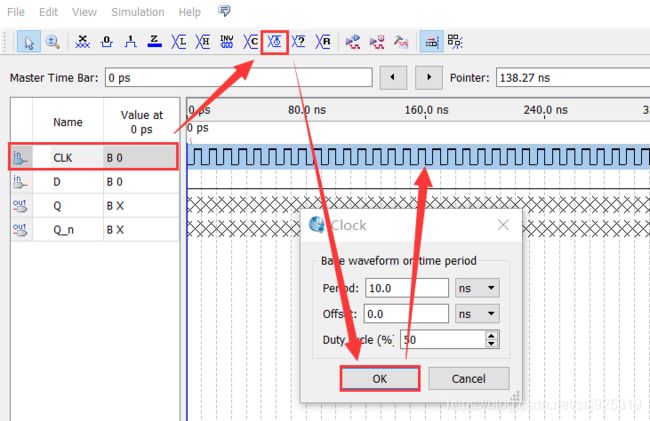The width and height of the screenshot is (650, 421).
Task: Click the Q_n output pin icon
Action: point(20,230)
